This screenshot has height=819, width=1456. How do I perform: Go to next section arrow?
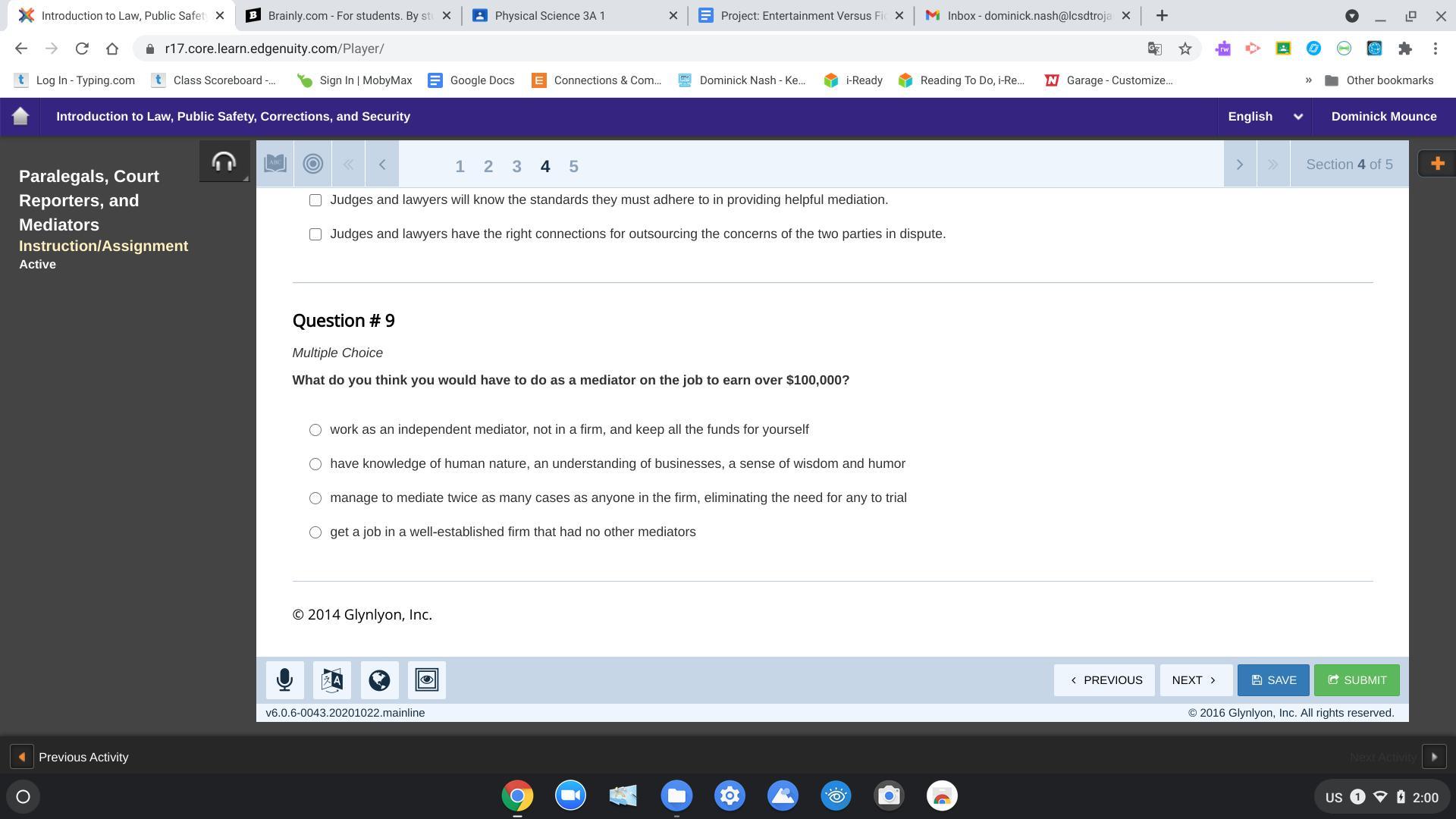(1240, 165)
